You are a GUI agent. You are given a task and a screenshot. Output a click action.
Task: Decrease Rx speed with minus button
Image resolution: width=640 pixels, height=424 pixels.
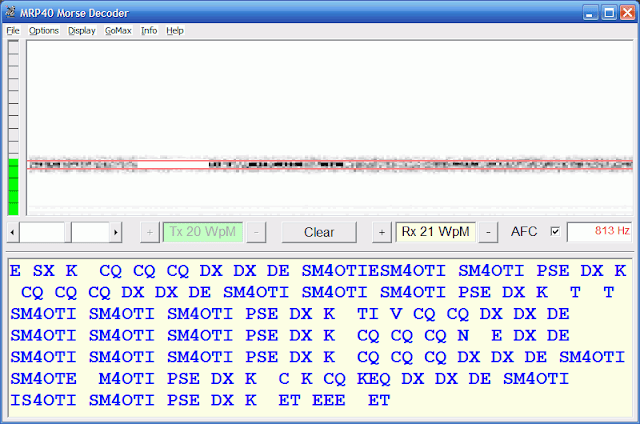click(x=488, y=232)
